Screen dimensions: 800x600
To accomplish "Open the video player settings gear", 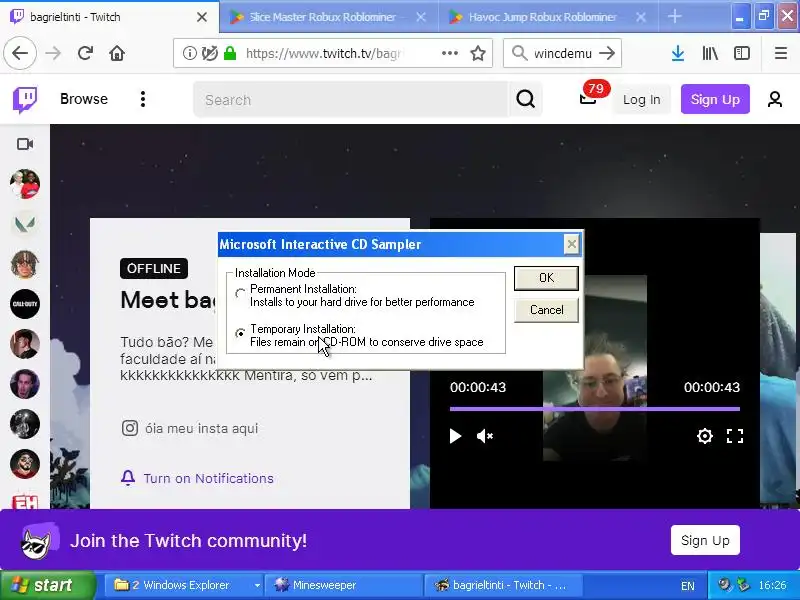I will (x=705, y=436).
